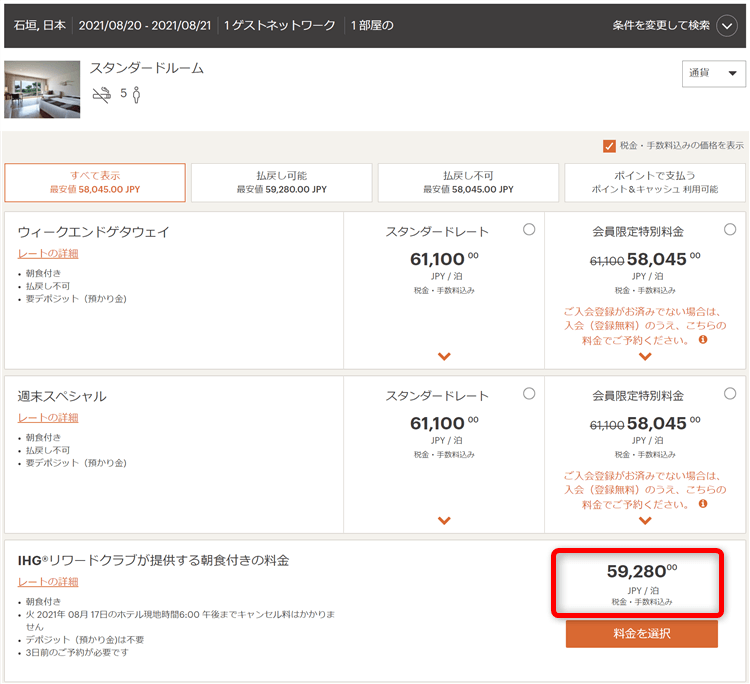Click the no-smoking icon under Standard Room

click(102, 95)
